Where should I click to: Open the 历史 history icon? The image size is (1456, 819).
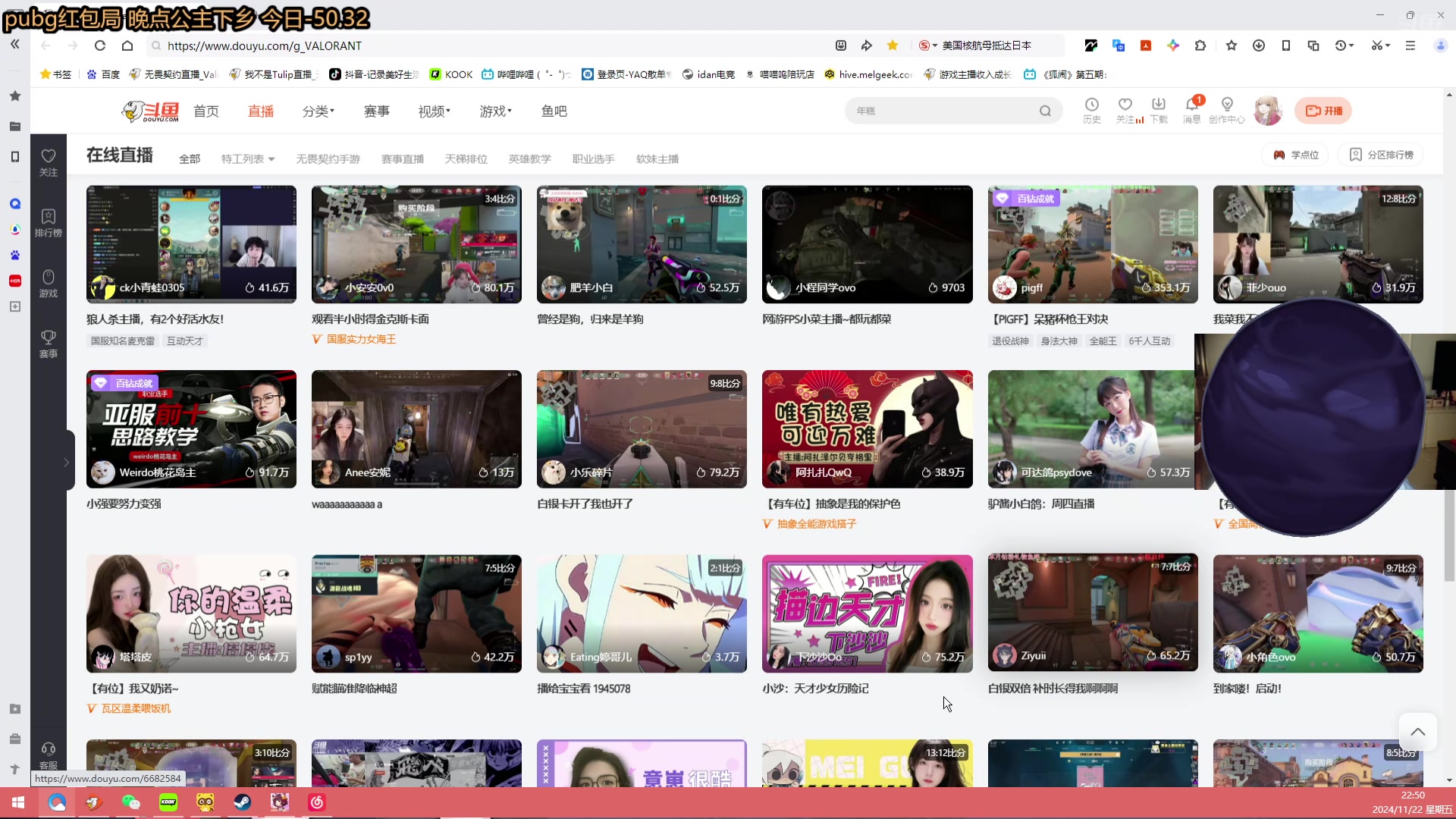(1092, 110)
